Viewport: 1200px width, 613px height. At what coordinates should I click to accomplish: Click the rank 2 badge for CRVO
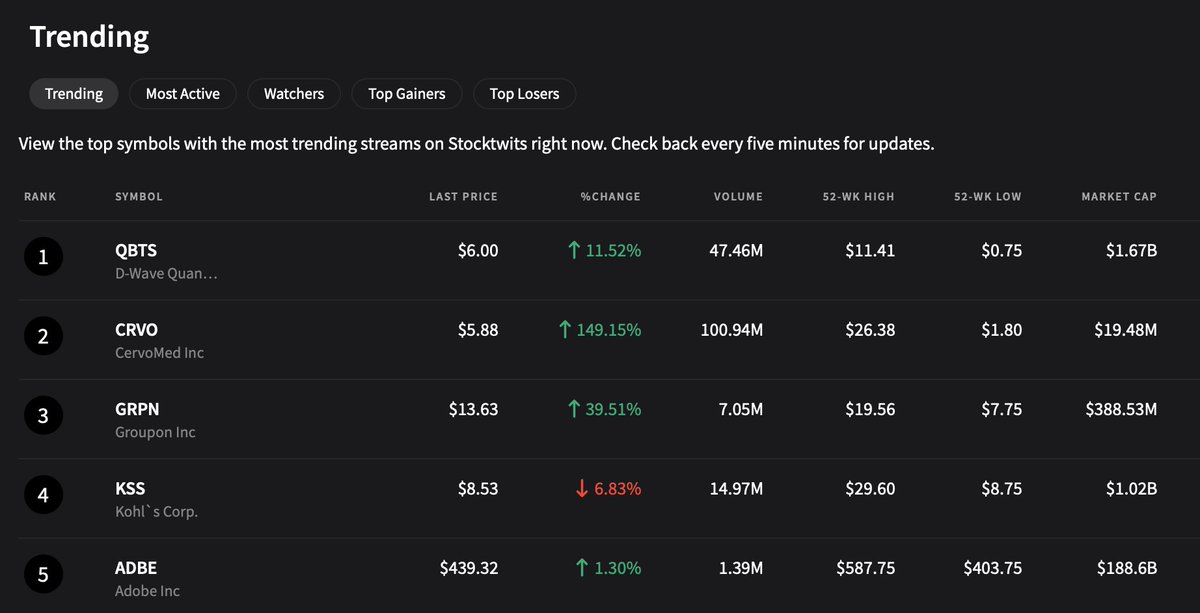(x=43, y=337)
